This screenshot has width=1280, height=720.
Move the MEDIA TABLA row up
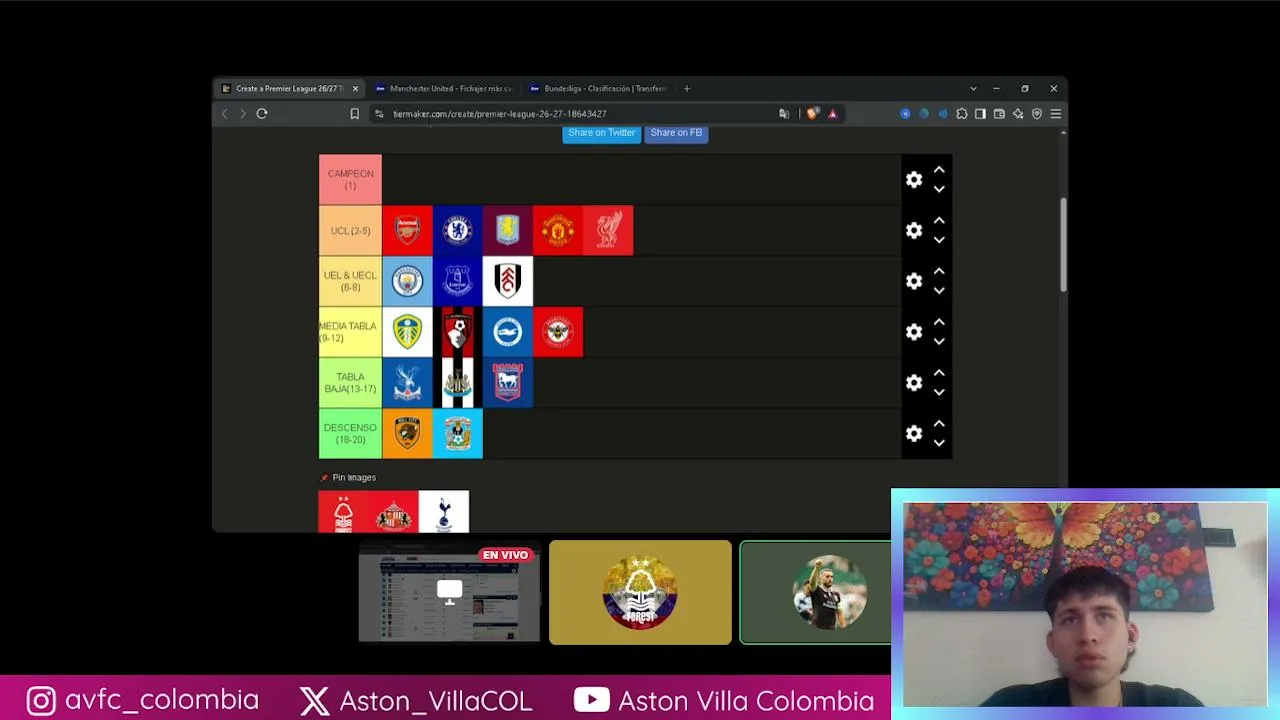[x=939, y=322]
